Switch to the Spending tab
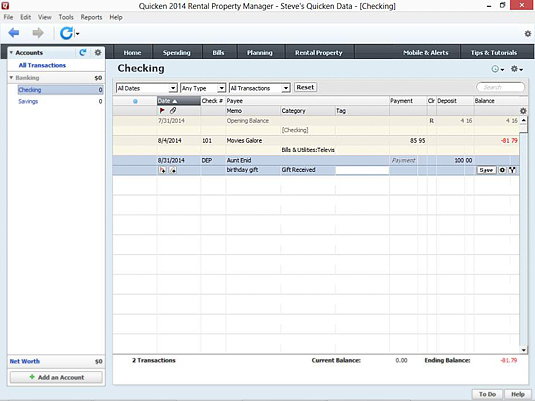The height and width of the screenshot is (401, 535). (x=177, y=53)
